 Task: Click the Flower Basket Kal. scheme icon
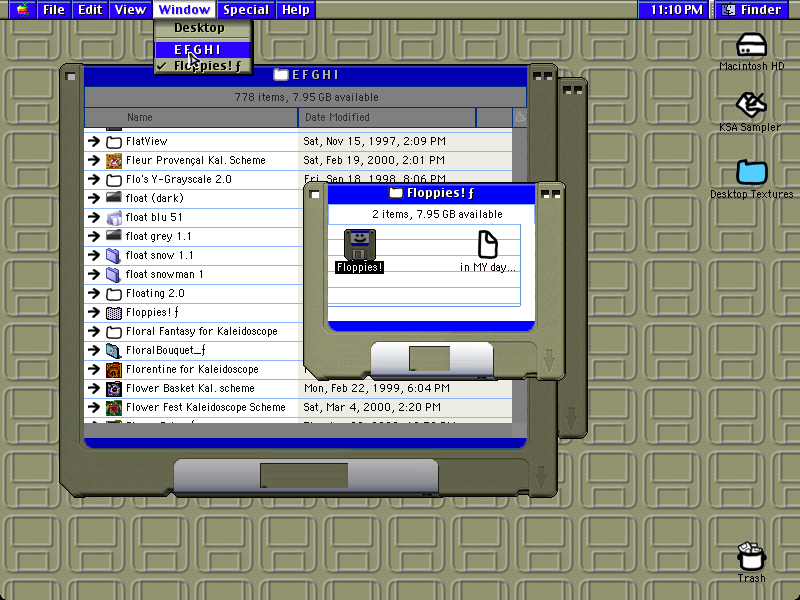[x=114, y=389]
